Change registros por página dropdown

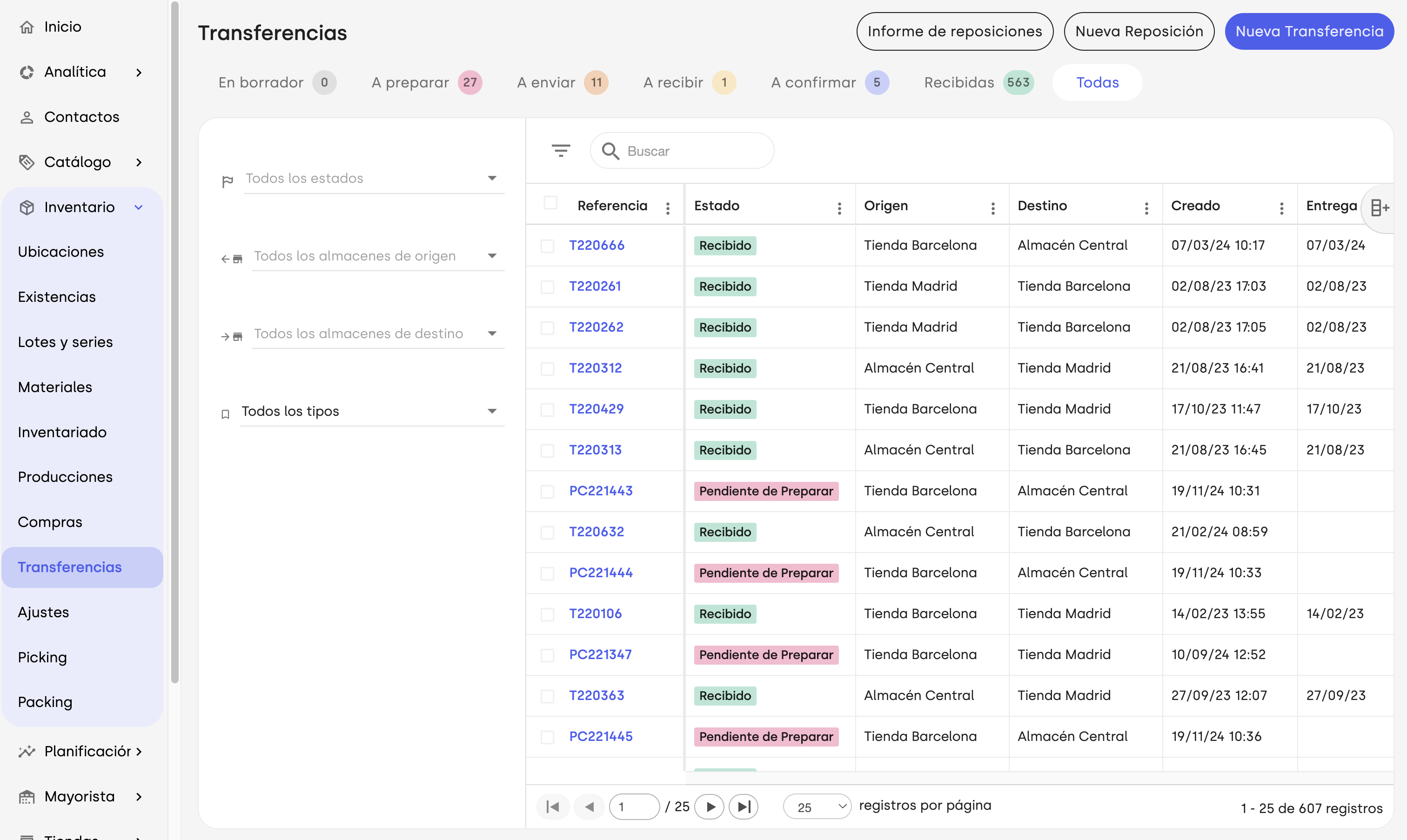(817, 807)
